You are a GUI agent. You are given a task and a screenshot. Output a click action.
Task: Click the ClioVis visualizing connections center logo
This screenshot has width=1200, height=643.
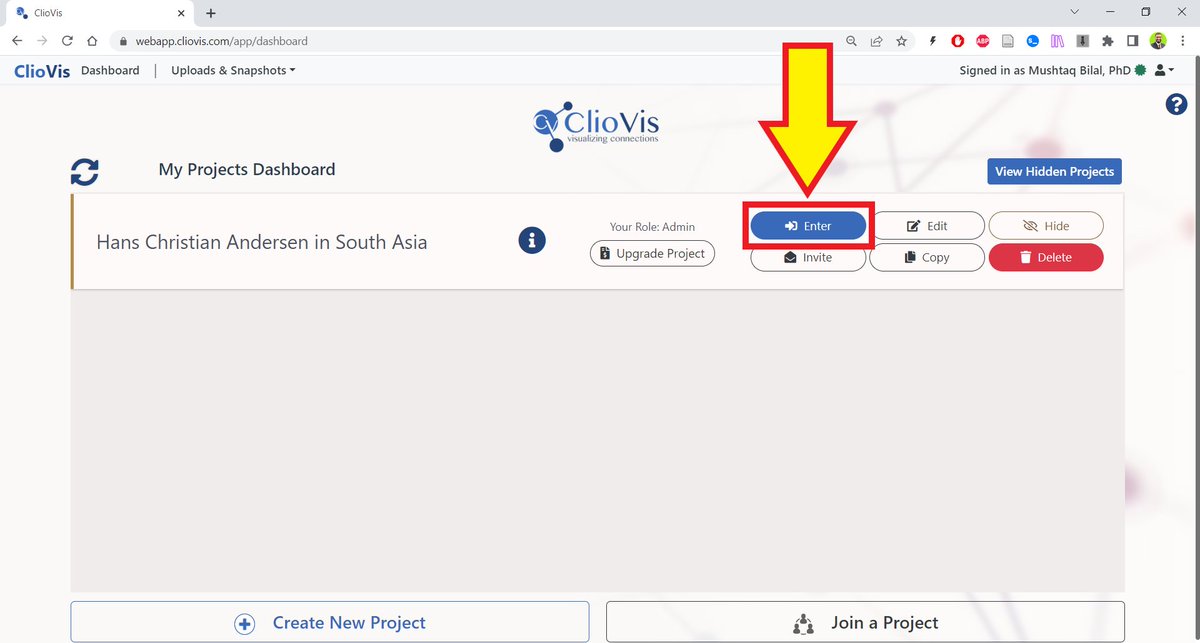pyautogui.click(x=597, y=125)
